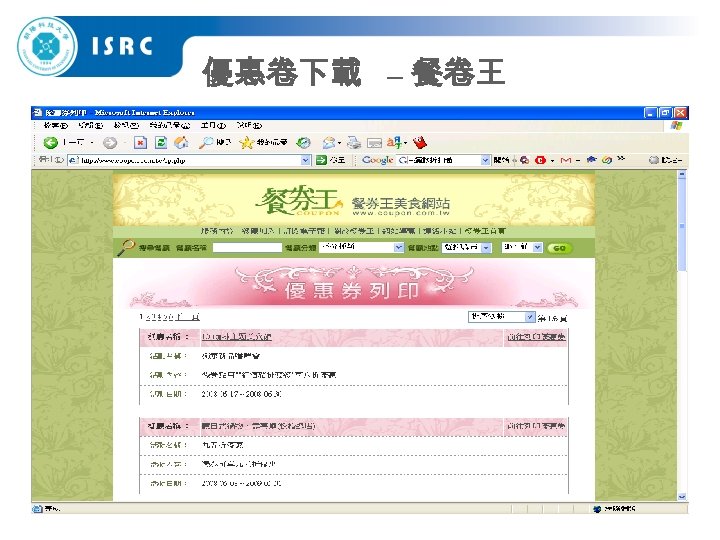
Task: Click the red circular Google toolbar icon
Action: [540, 160]
